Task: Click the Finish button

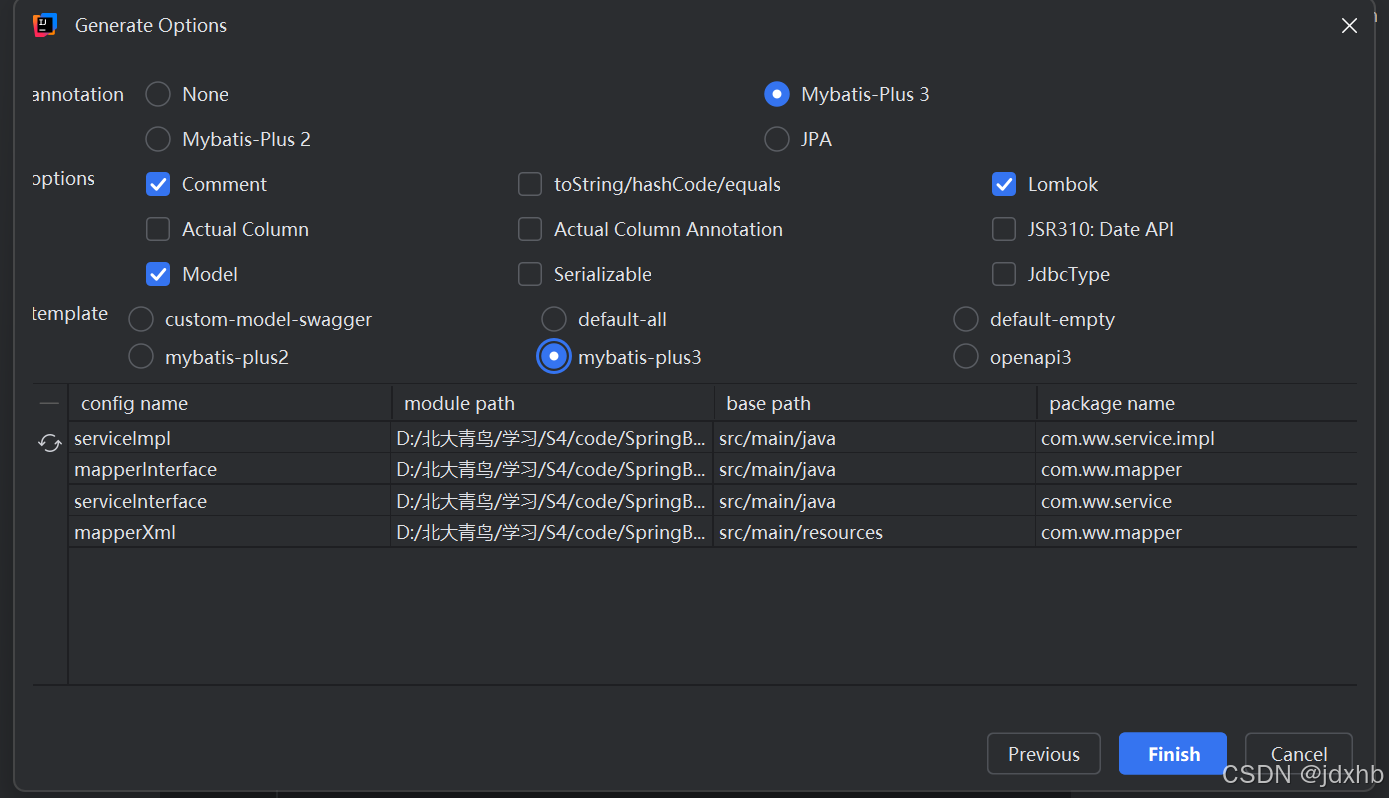Action: click(1173, 754)
